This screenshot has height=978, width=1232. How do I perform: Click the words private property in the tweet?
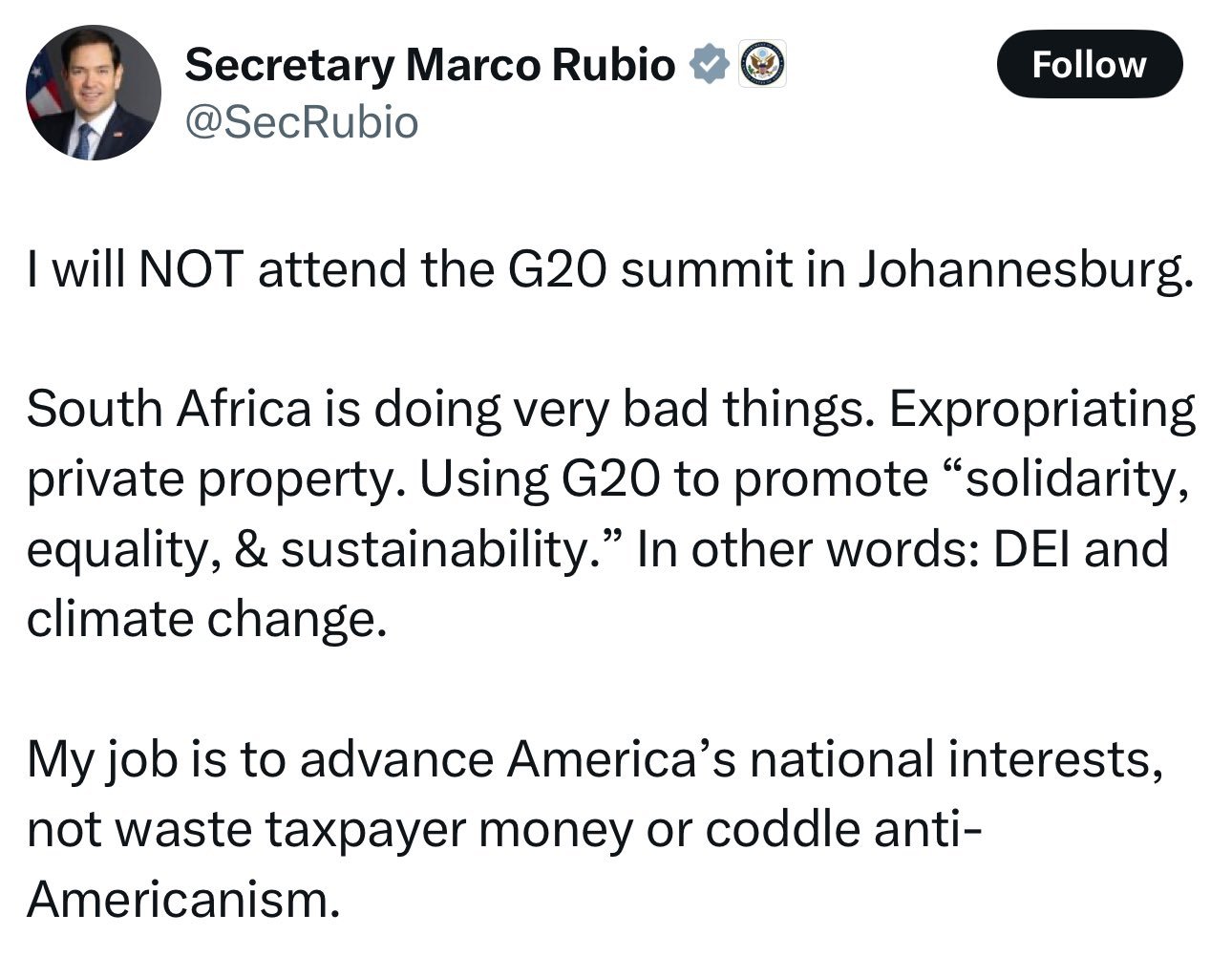[x=207, y=481]
